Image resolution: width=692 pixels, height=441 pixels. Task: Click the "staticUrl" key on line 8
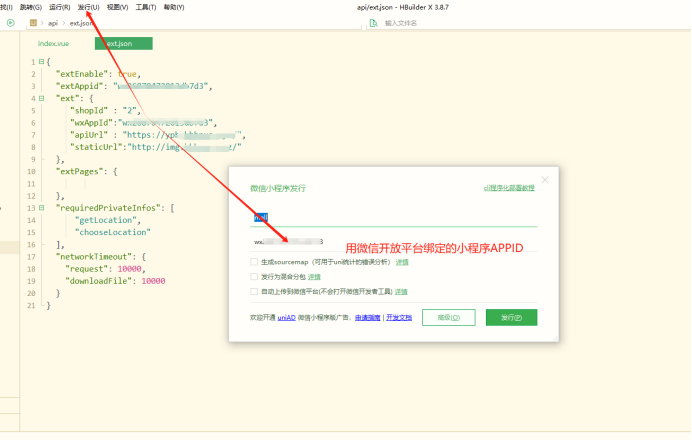tap(96, 147)
